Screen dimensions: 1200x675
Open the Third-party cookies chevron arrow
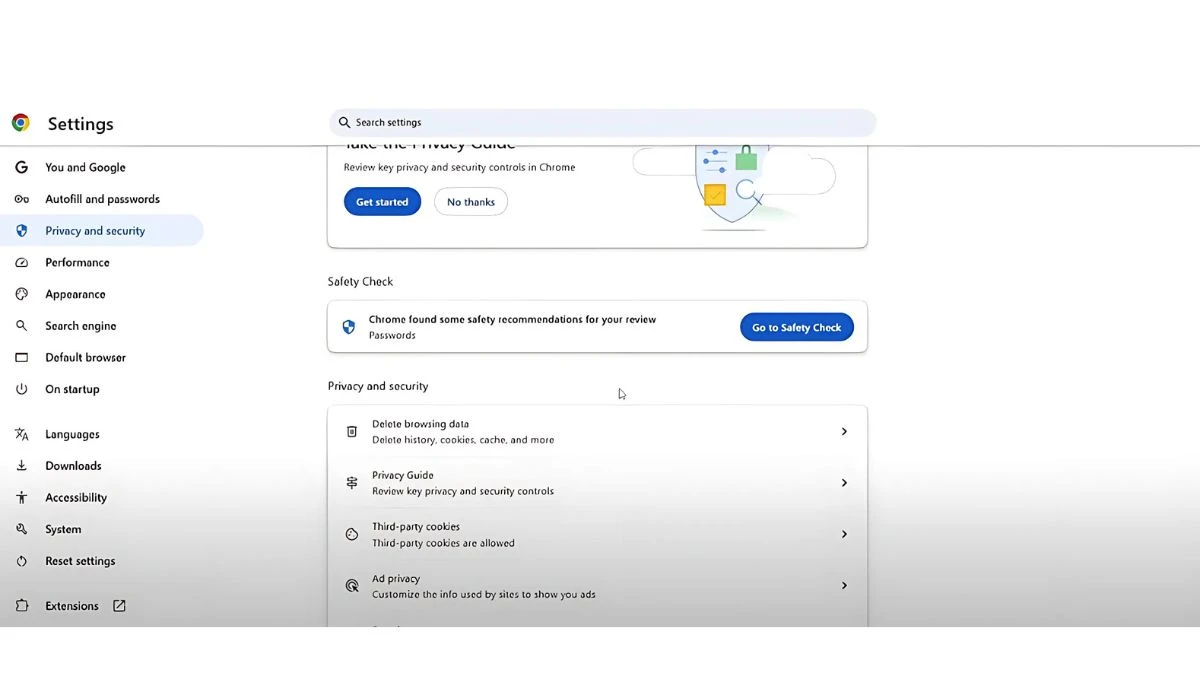(844, 535)
